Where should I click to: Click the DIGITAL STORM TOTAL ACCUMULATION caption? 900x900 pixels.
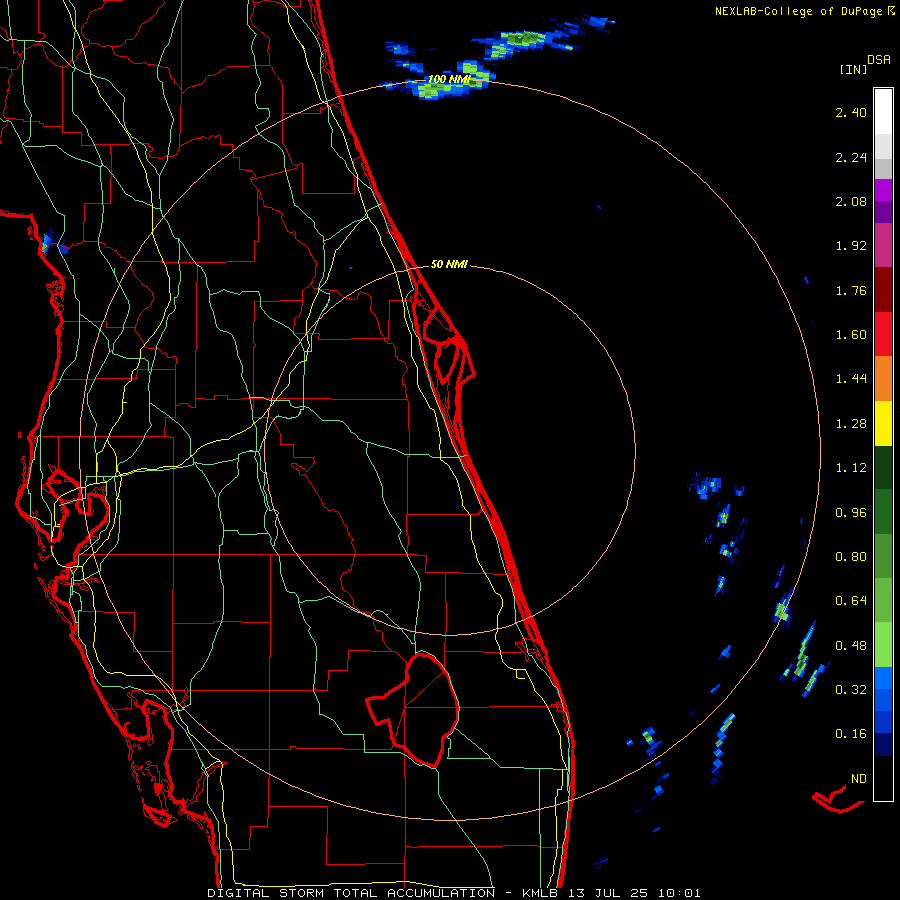click(351, 893)
